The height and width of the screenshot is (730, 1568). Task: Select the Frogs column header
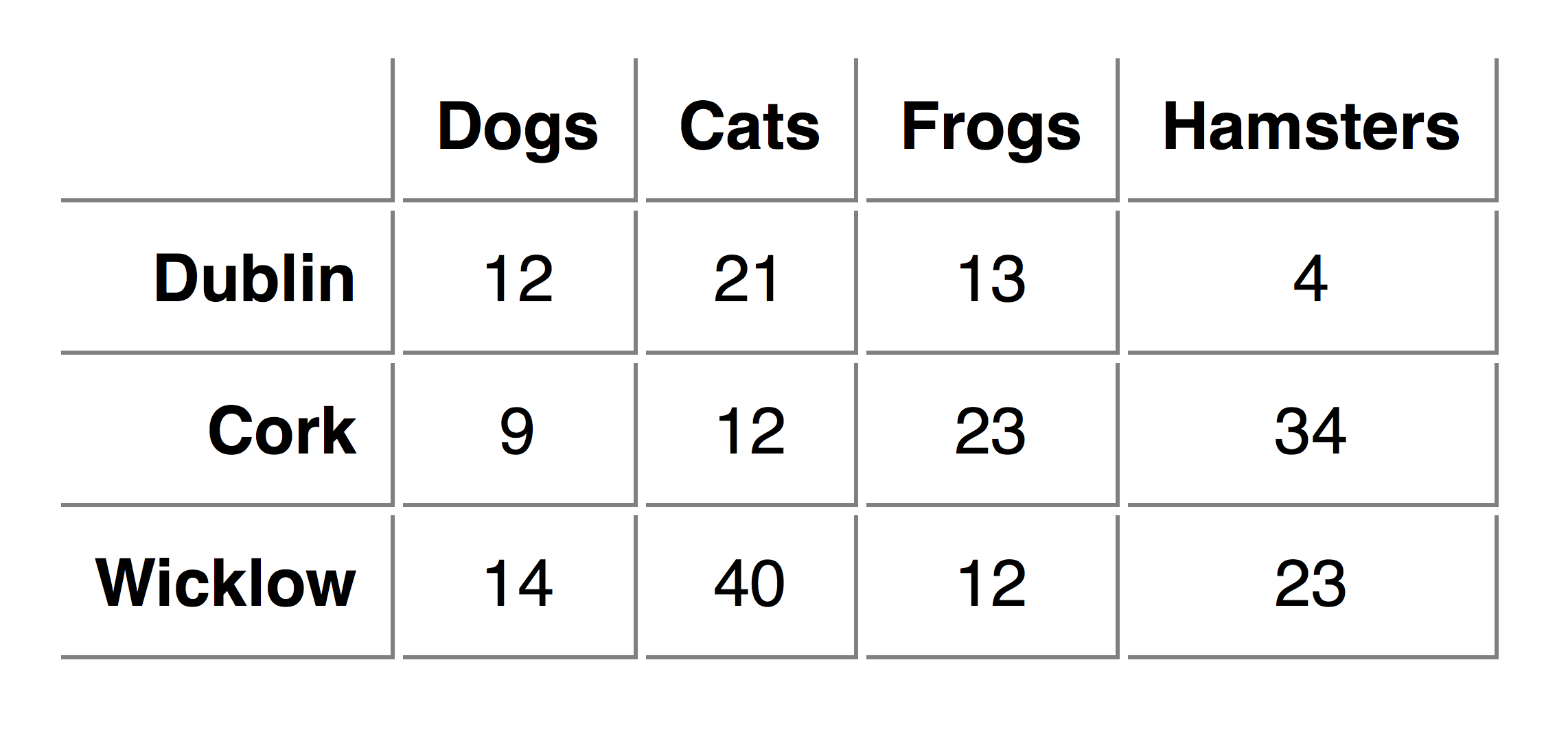point(993,130)
